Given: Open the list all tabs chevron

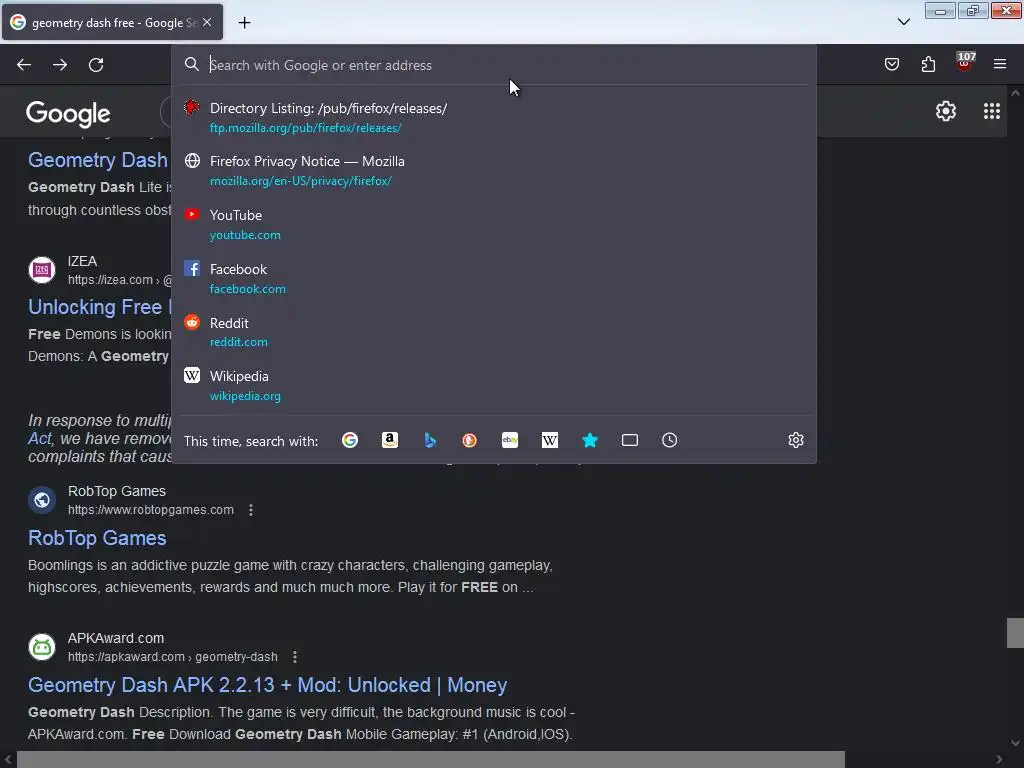Looking at the screenshot, I should click(904, 22).
